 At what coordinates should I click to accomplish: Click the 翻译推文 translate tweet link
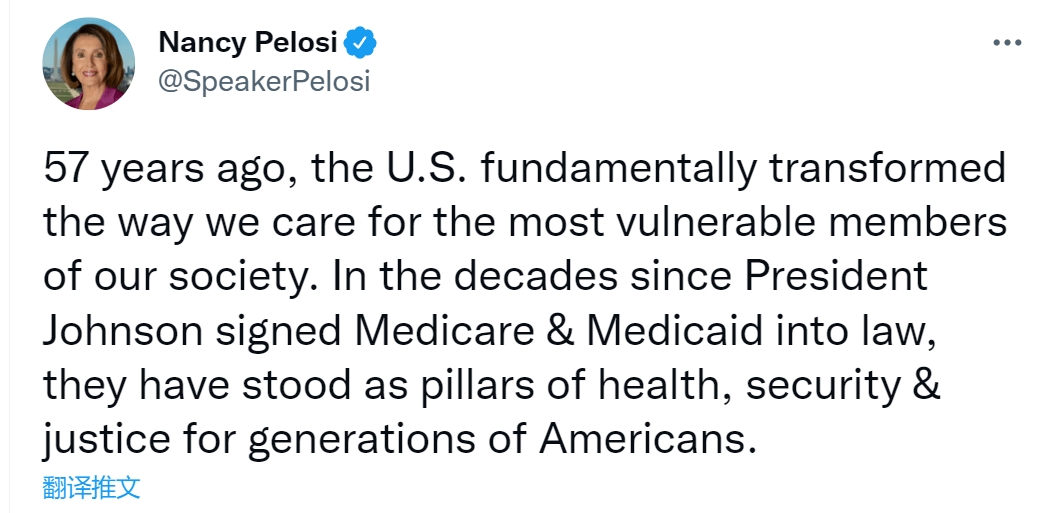click(91, 488)
